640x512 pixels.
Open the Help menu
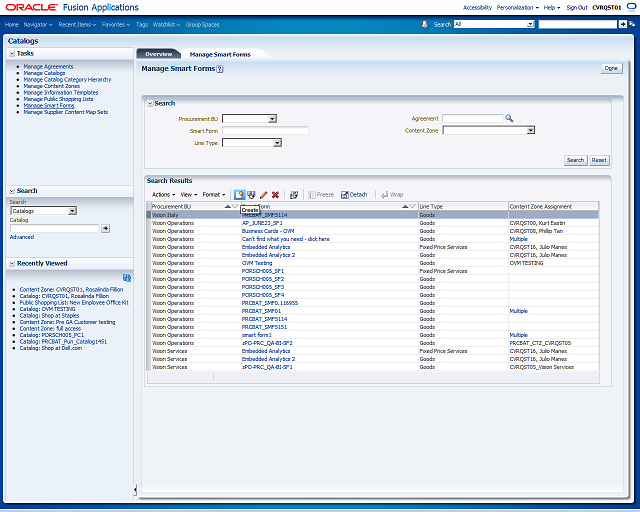pyautogui.click(x=551, y=7)
